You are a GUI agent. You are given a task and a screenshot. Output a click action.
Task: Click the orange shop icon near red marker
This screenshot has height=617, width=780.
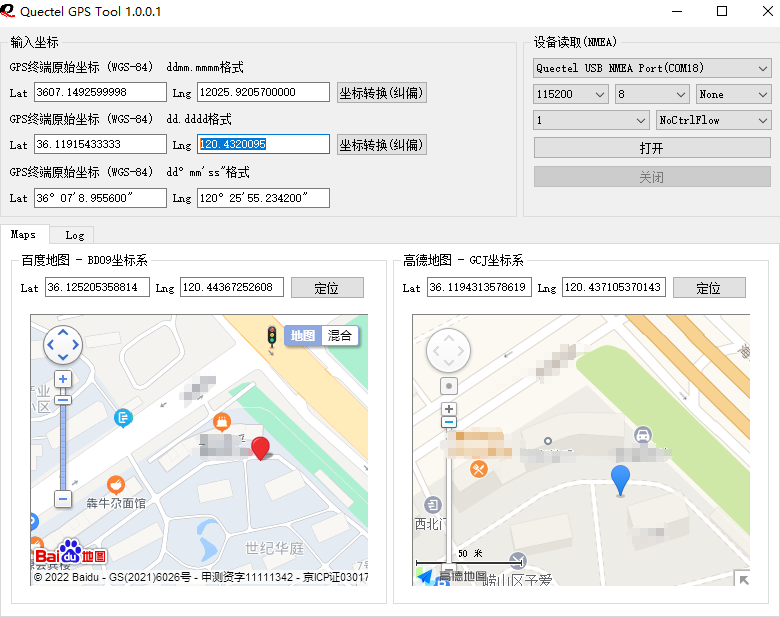[222, 422]
